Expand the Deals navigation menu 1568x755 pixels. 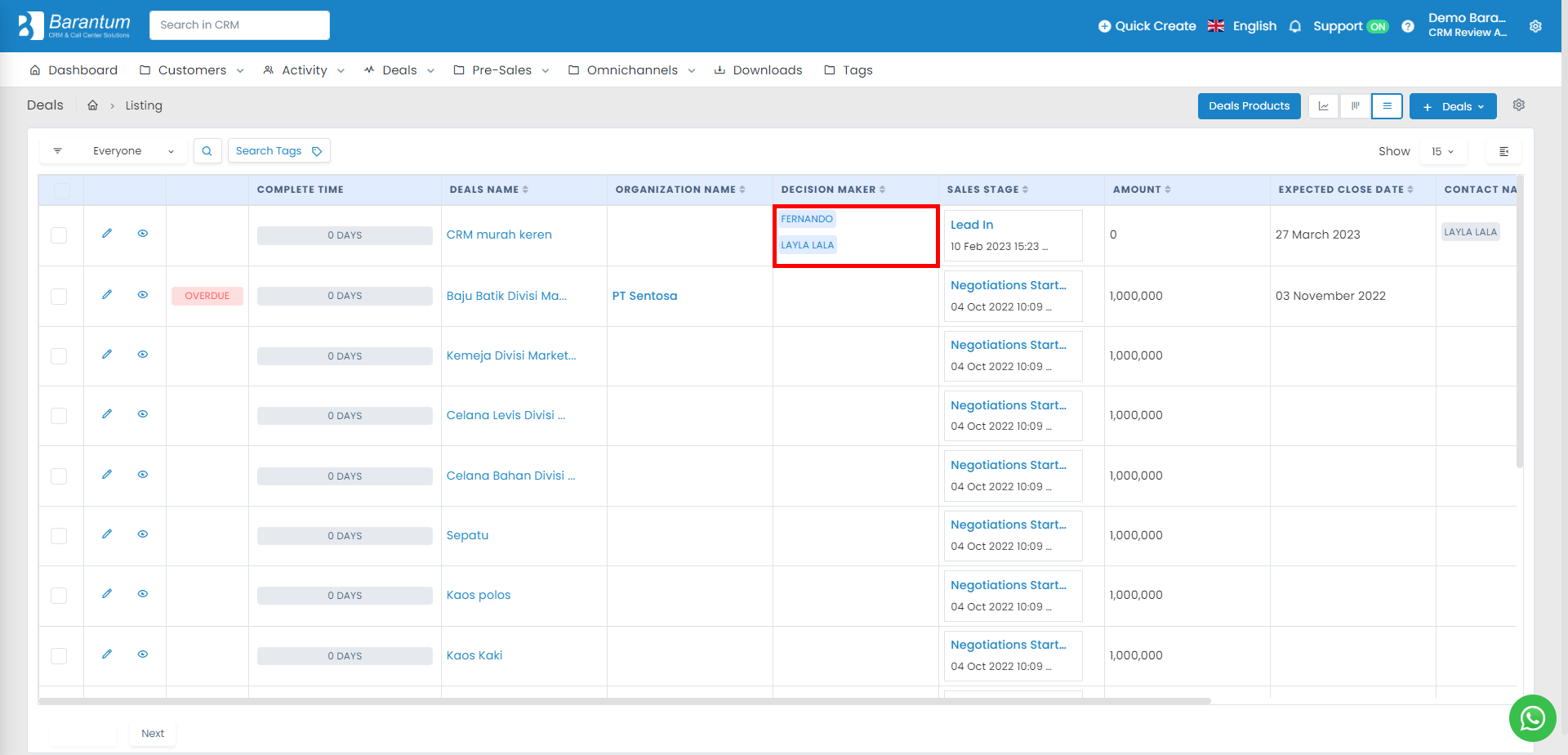point(399,70)
